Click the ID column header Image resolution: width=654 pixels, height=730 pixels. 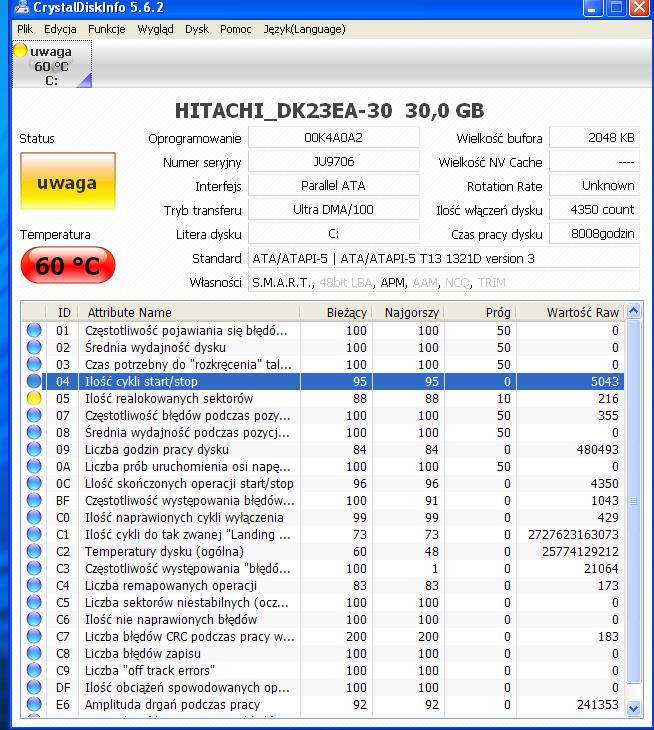tap(62, 312)
